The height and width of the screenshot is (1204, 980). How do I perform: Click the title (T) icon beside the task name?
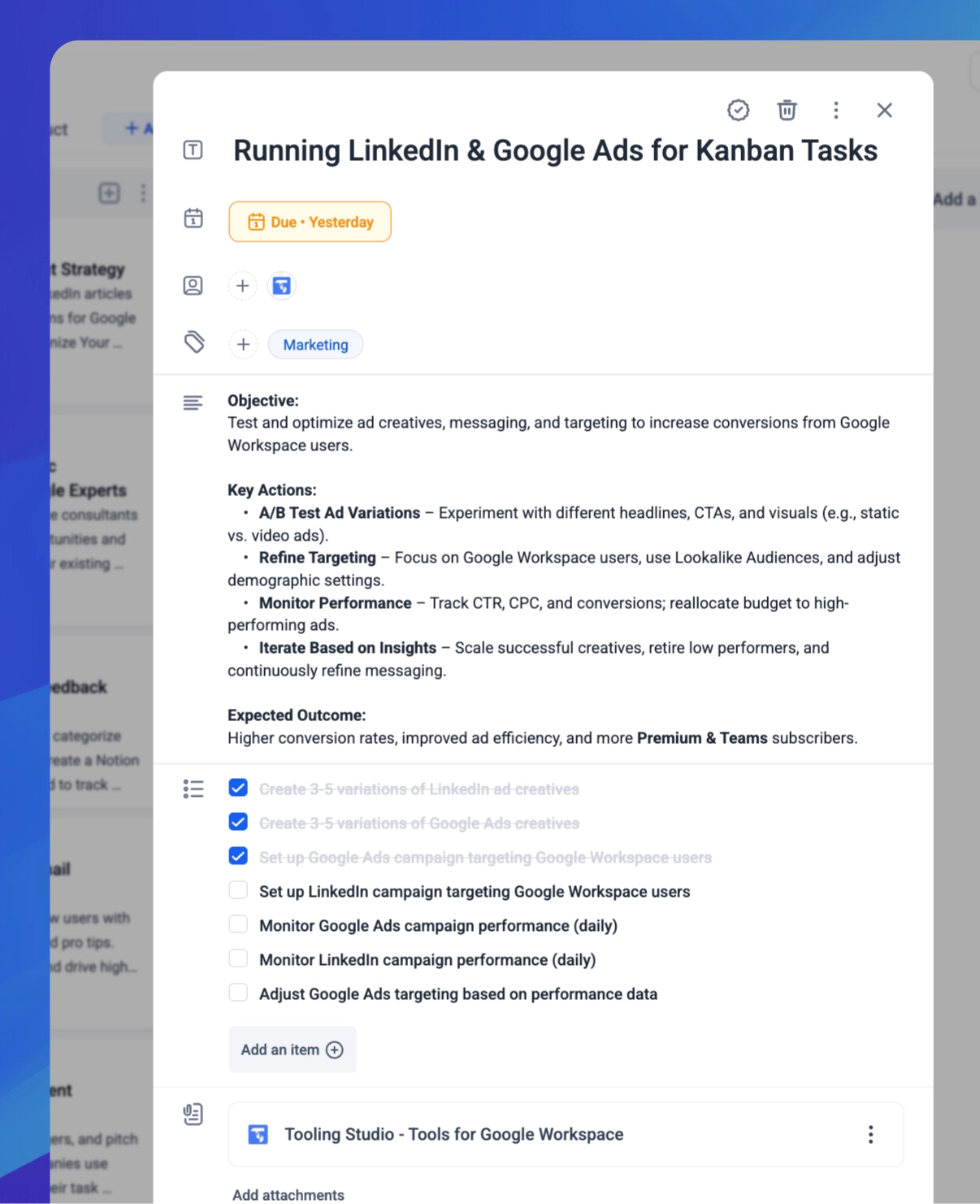[193, 150]
